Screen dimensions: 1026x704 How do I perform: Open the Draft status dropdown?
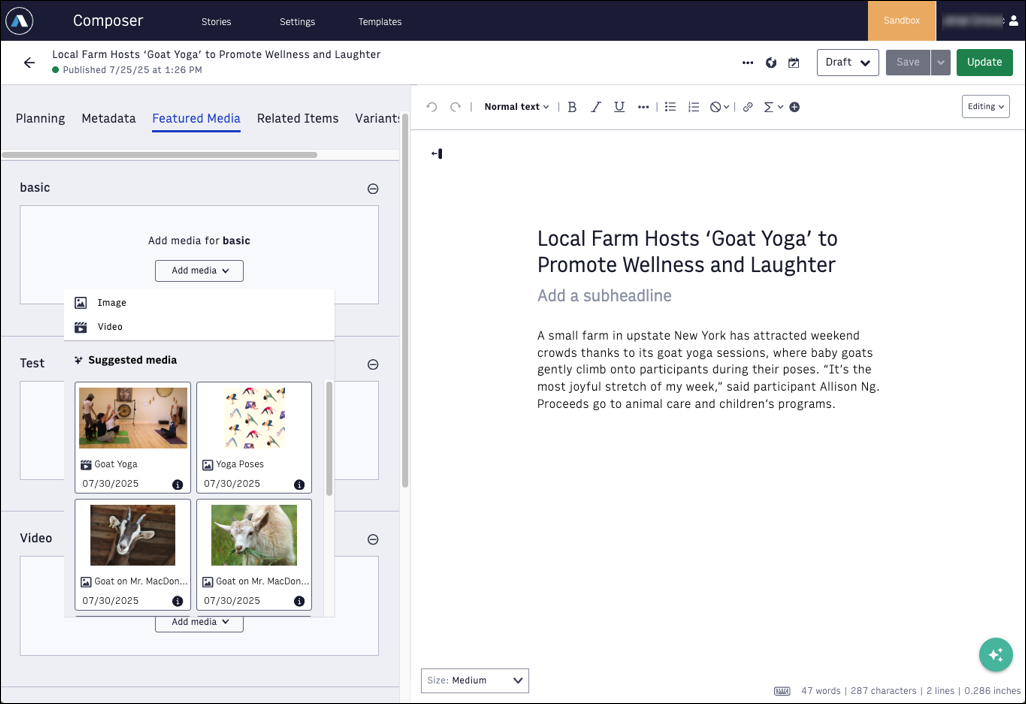[x=847, y=63]
